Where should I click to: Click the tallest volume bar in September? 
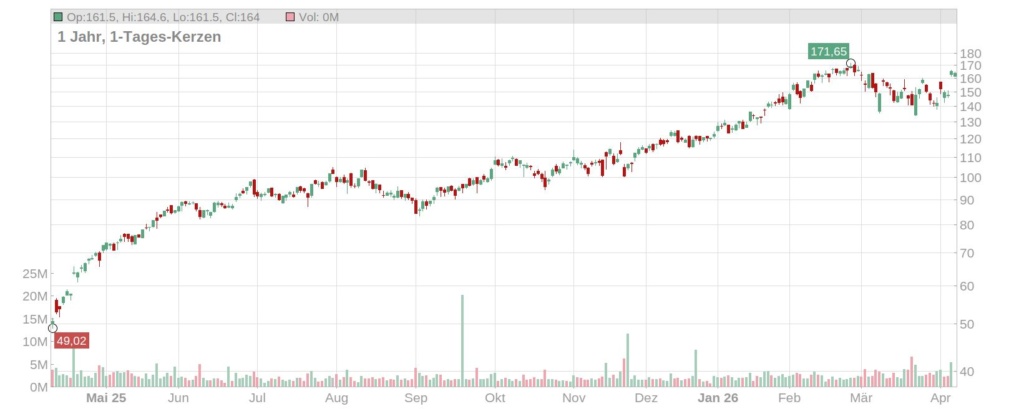462,340
